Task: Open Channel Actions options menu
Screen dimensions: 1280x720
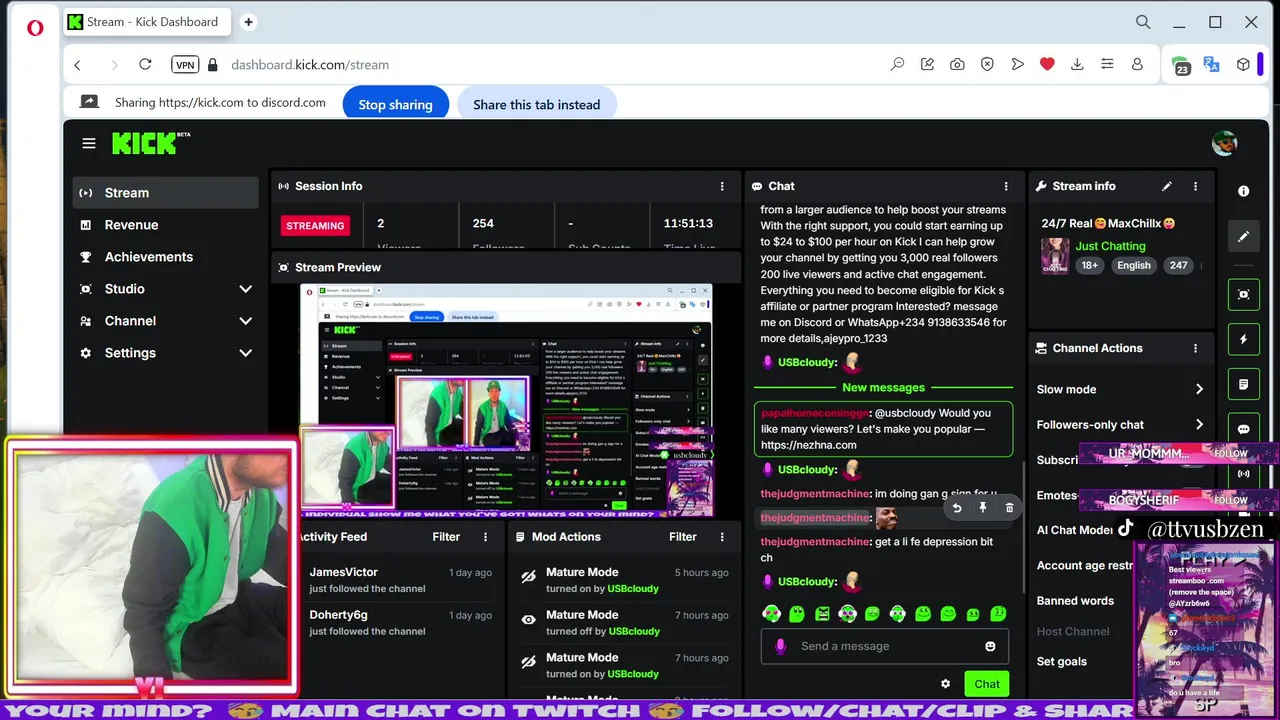Action: 1195,348
